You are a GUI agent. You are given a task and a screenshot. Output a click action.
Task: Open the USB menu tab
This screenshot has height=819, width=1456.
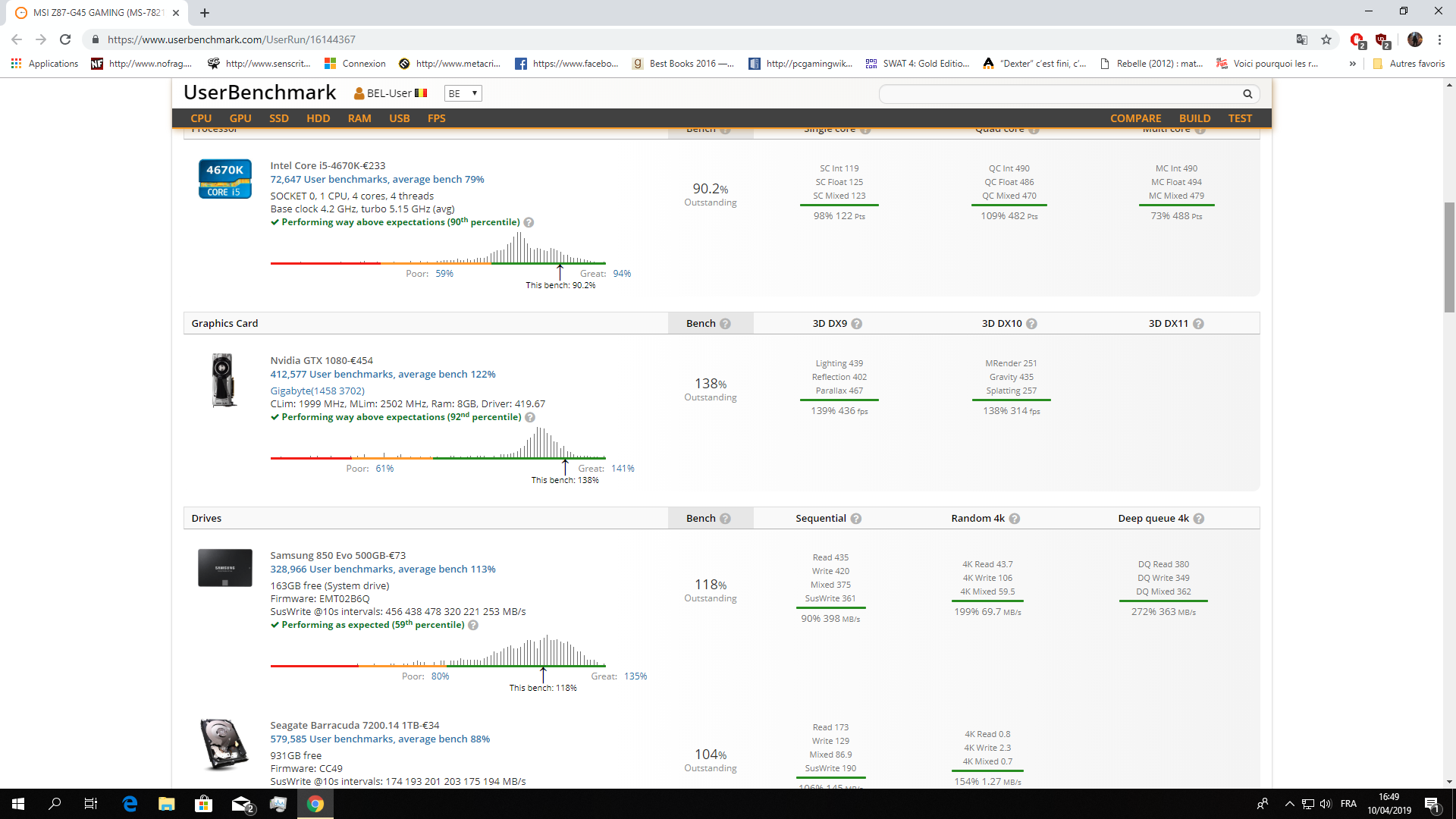(400, 118)
